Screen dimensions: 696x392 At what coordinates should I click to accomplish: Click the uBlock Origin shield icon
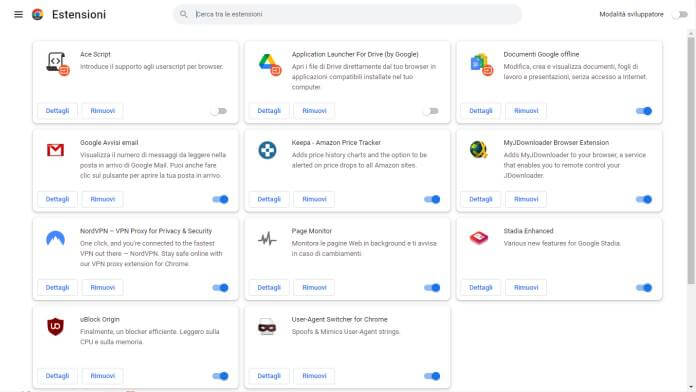(x=55, y=327)
